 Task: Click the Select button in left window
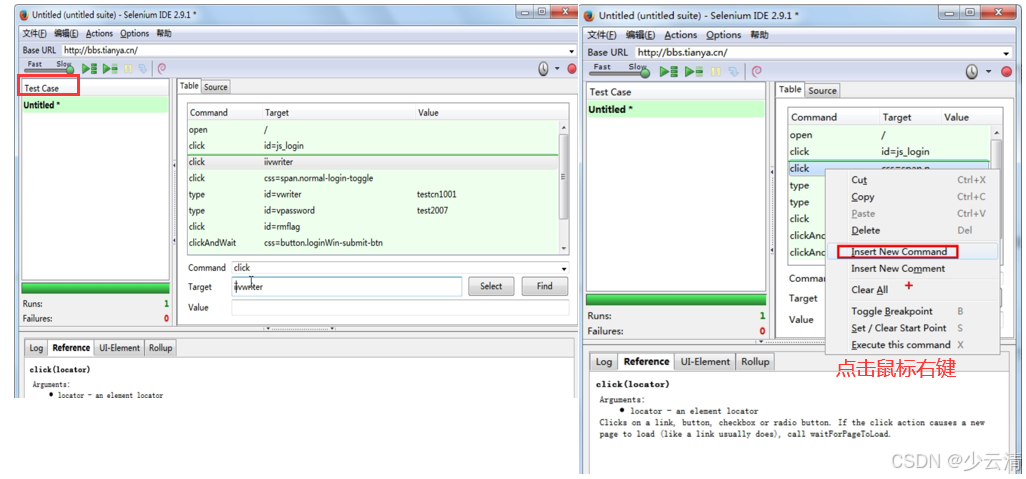(x=491, y=286)
